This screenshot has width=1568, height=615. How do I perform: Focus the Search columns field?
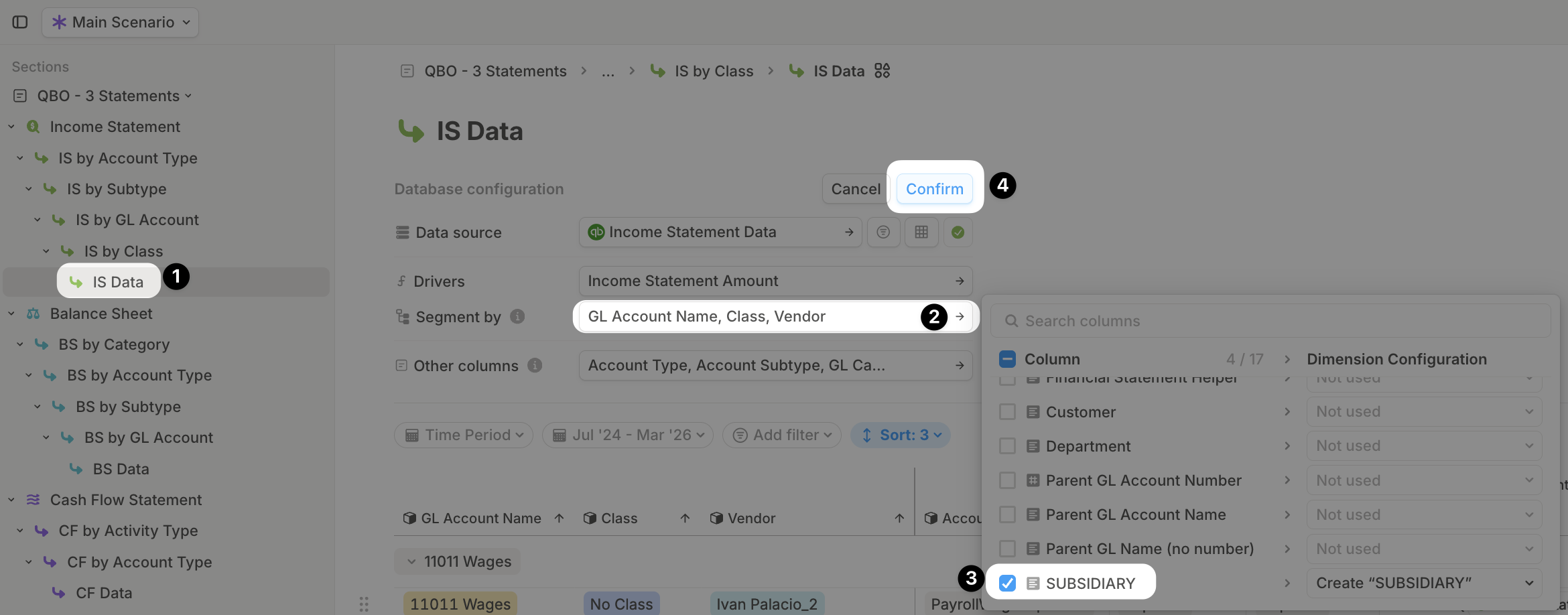pyautogui.click(x=1270, y=321)
